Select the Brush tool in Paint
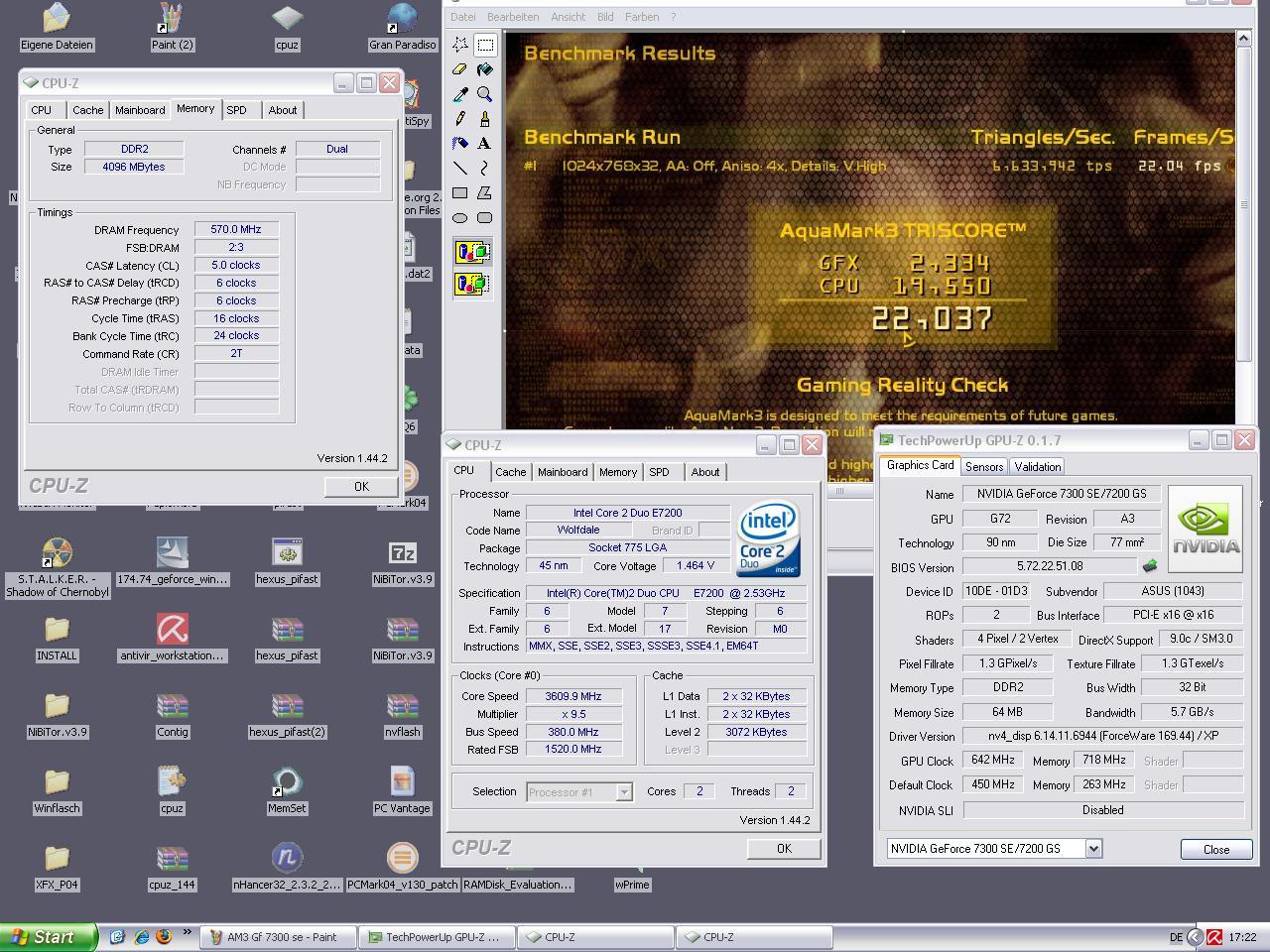This screenshot has width=1270, height=952. point(485,119)
